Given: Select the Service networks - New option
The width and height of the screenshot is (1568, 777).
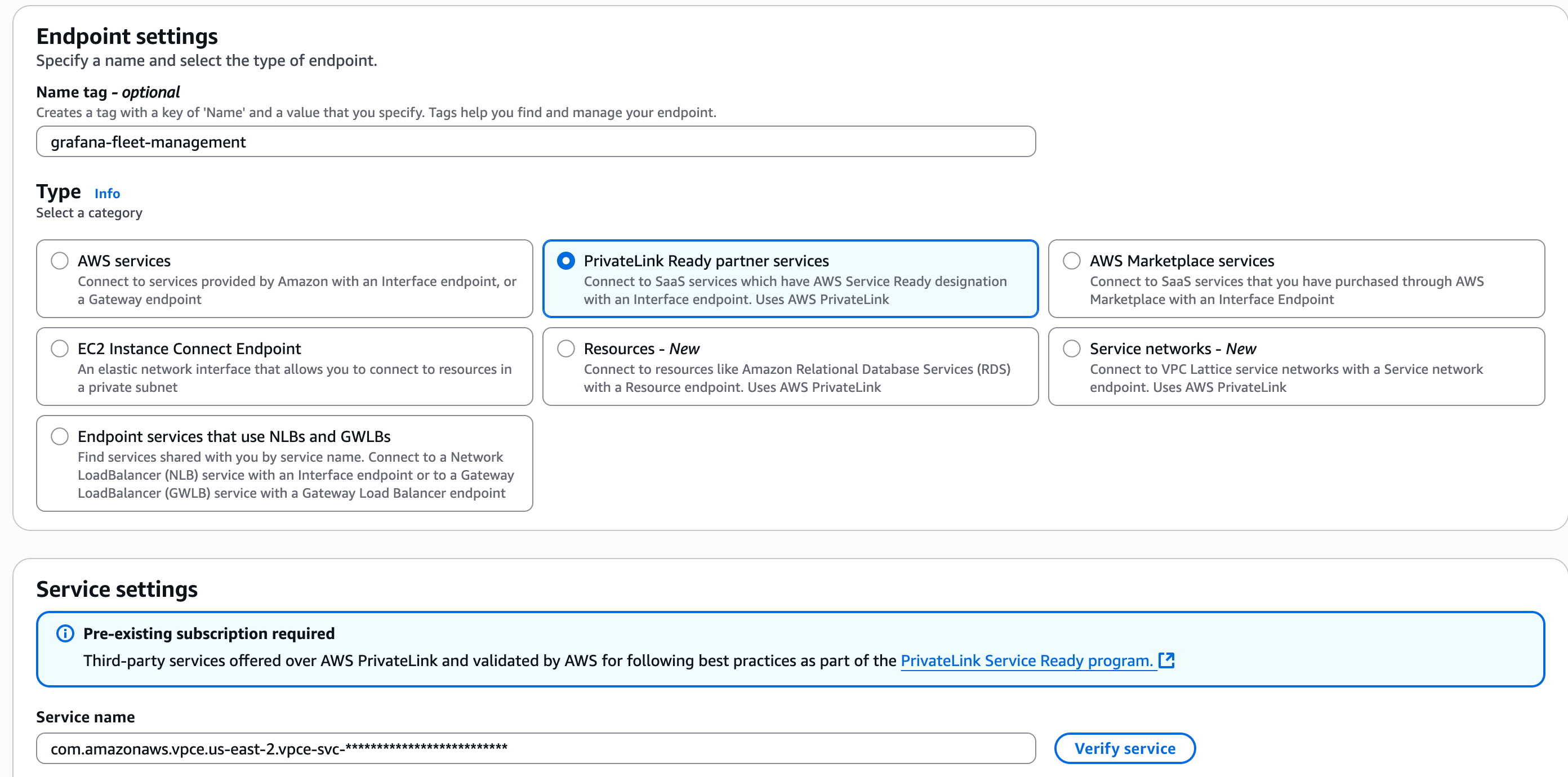Looking at the screenshot, I should pos(1071,348).
